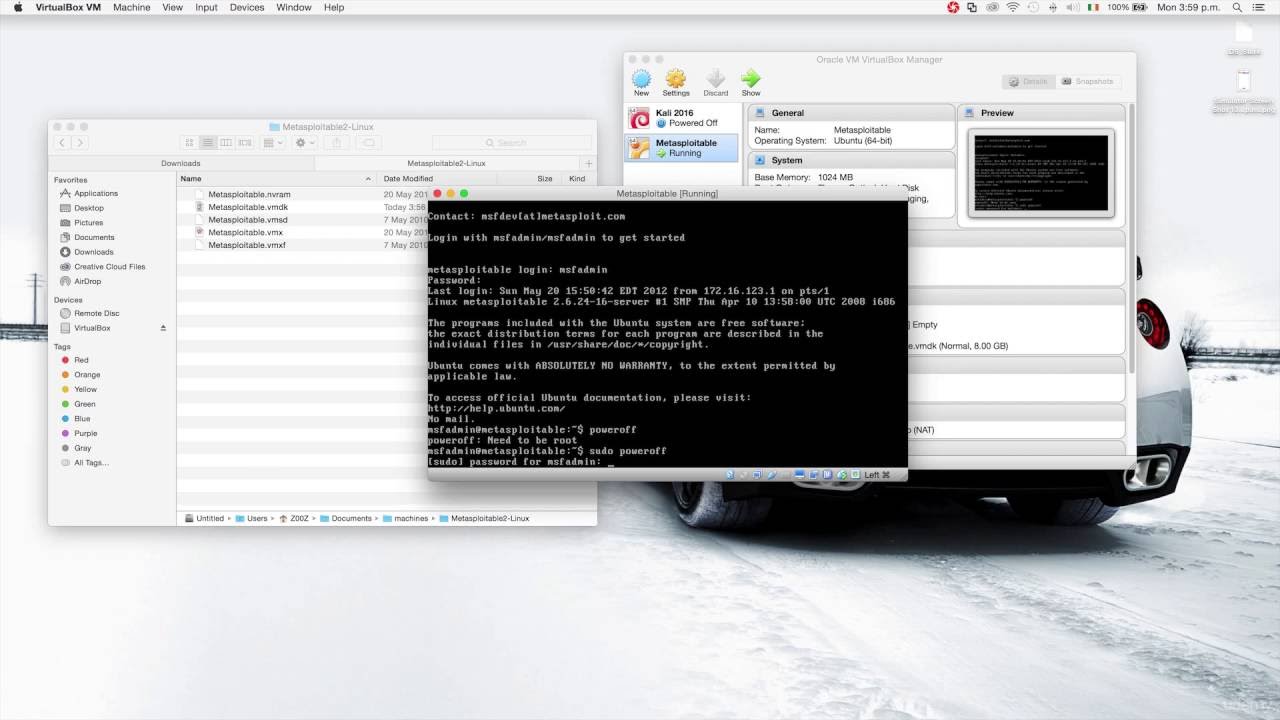
Task: Select the Green tag in Finder sidebar
Action: click(85, 404)
